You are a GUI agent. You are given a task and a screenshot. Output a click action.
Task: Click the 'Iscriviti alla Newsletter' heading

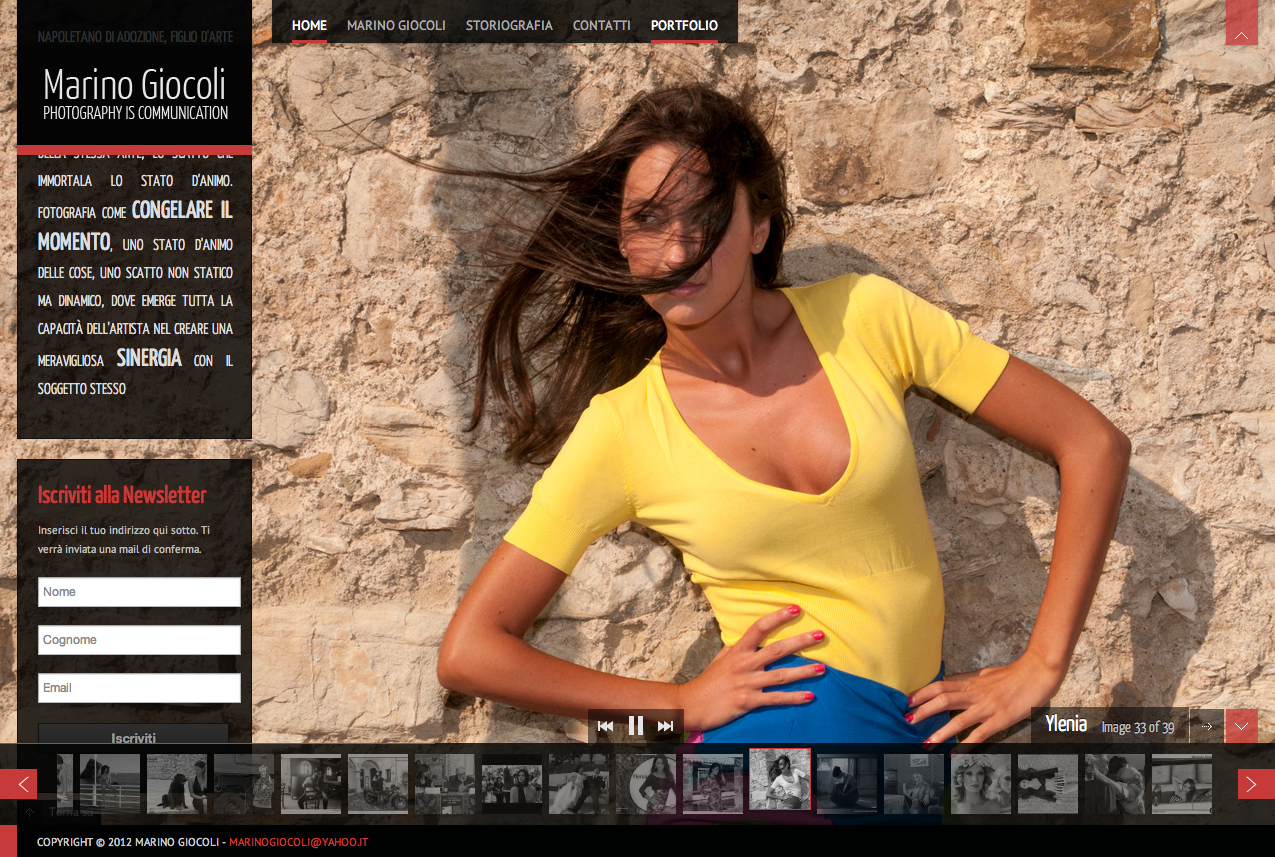(x=122, y=495)
